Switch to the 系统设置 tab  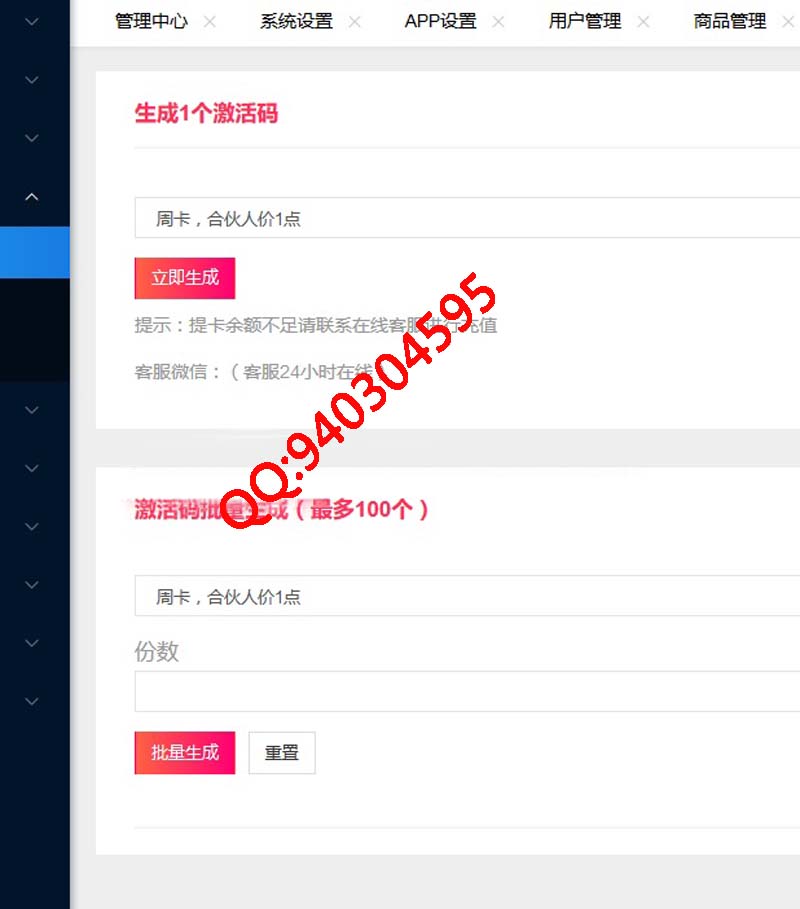296,21
